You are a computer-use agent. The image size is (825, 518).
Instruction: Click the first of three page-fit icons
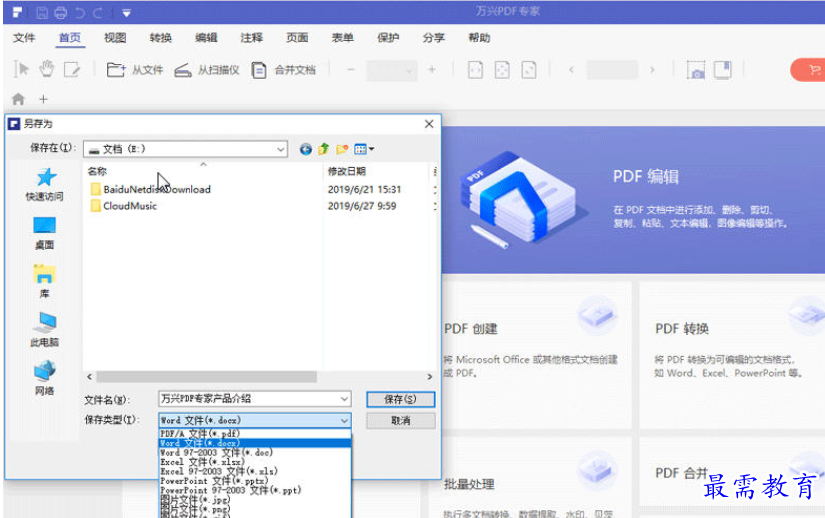(475, 69)
